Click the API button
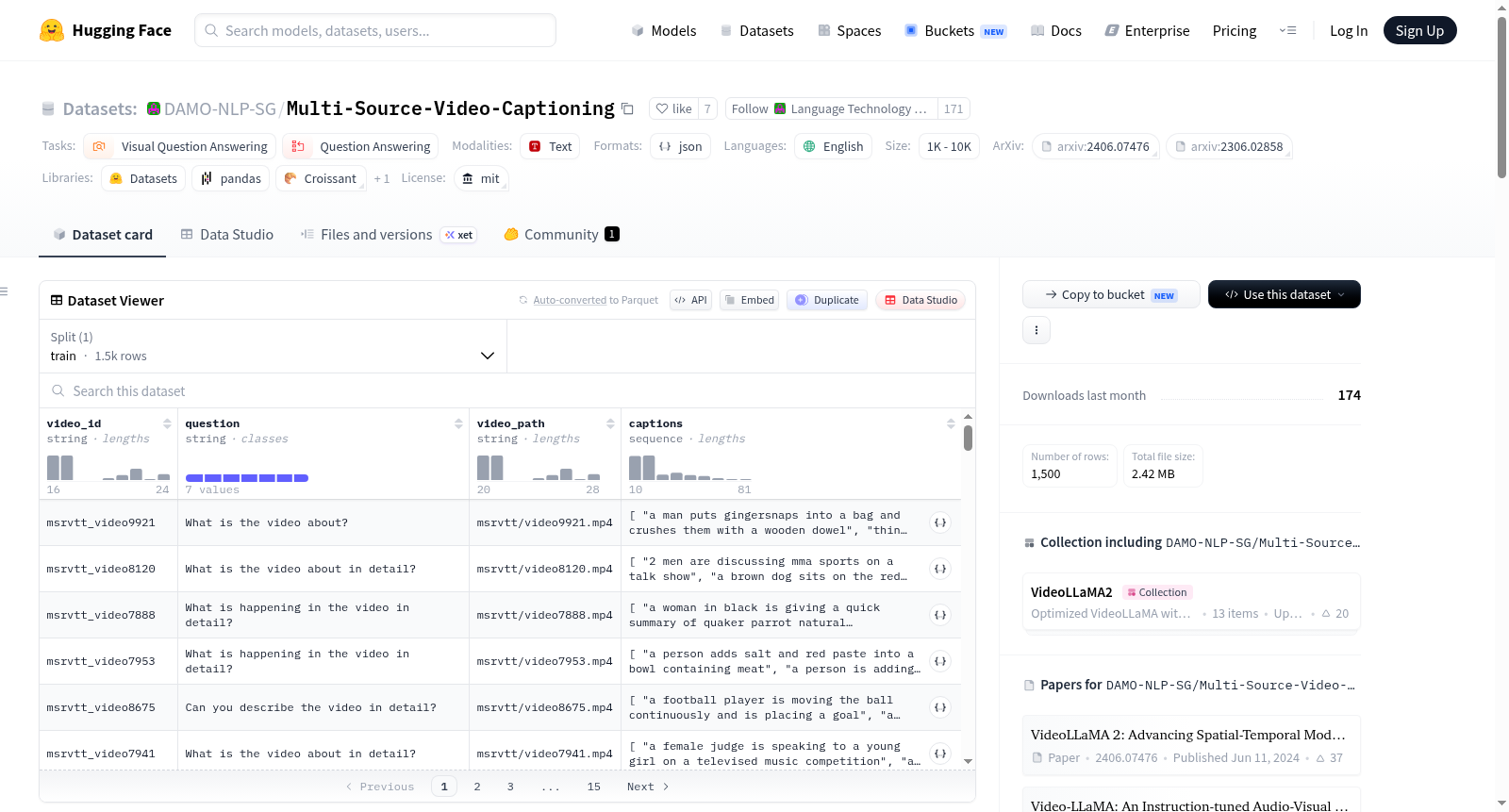Screen dimensions: 1509x812 click(690, 300)
